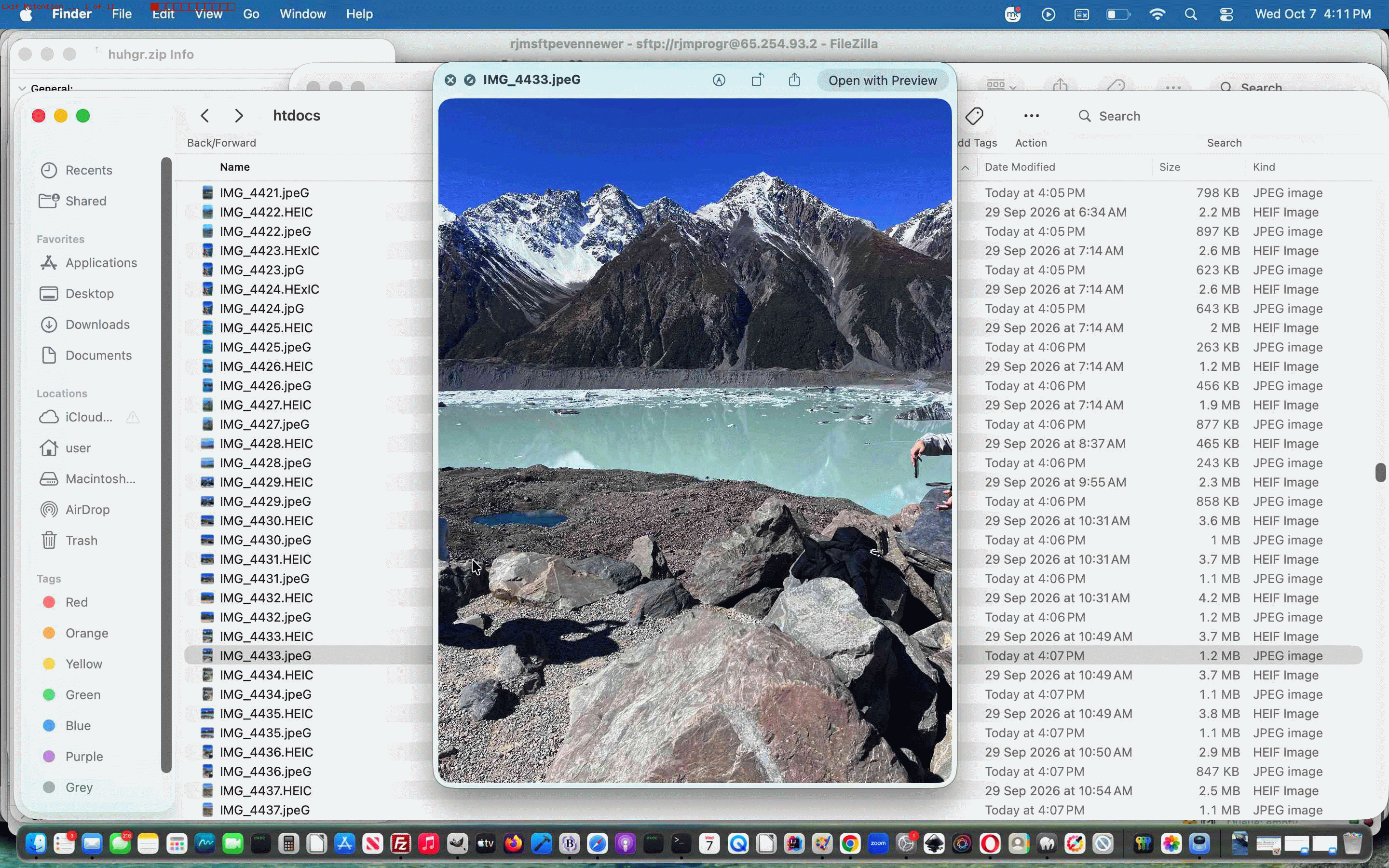The image size is (1389, 868).
Task: Open the View menu
Action: [x=208, y=14]
